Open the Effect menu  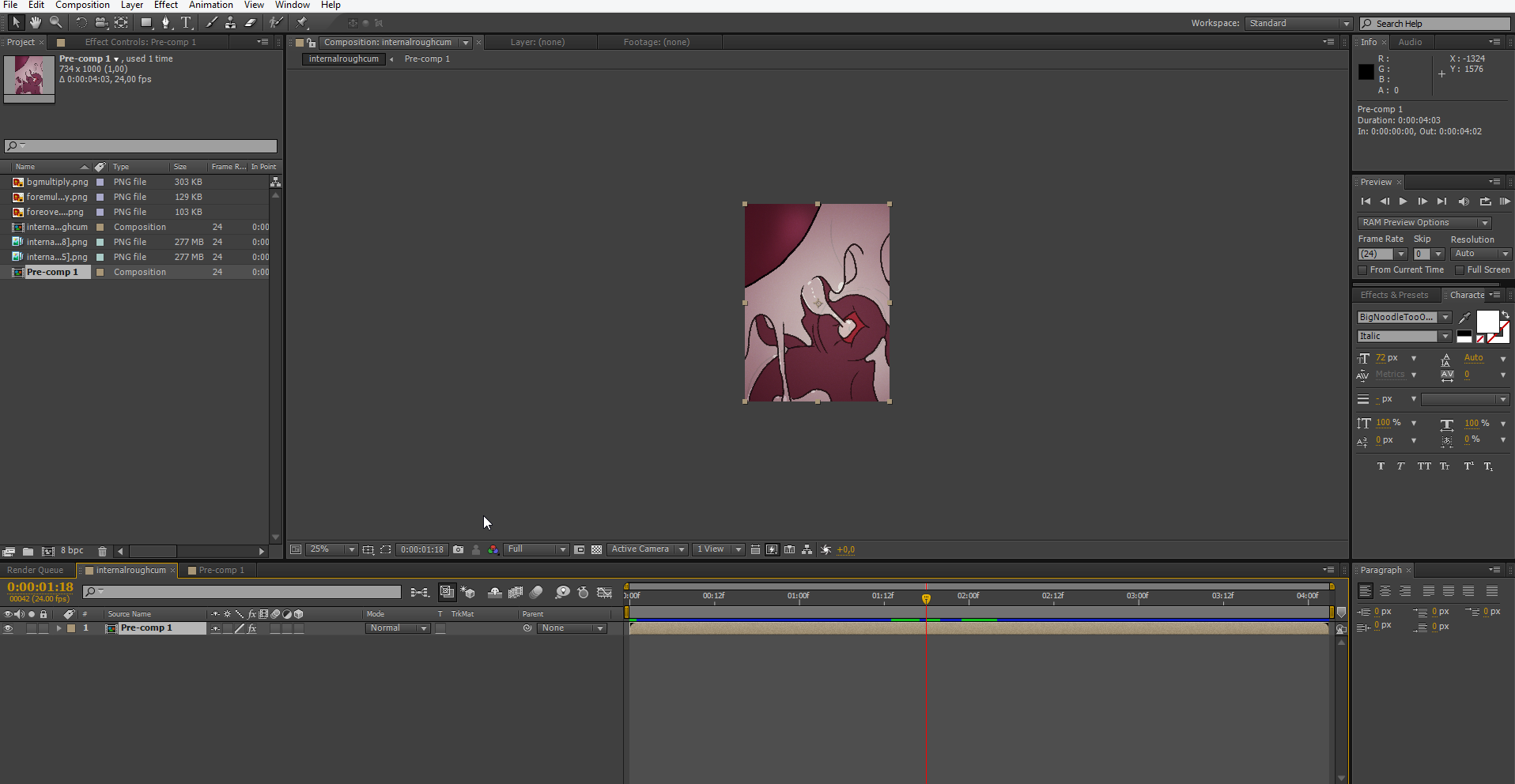[x=165, y=5]
